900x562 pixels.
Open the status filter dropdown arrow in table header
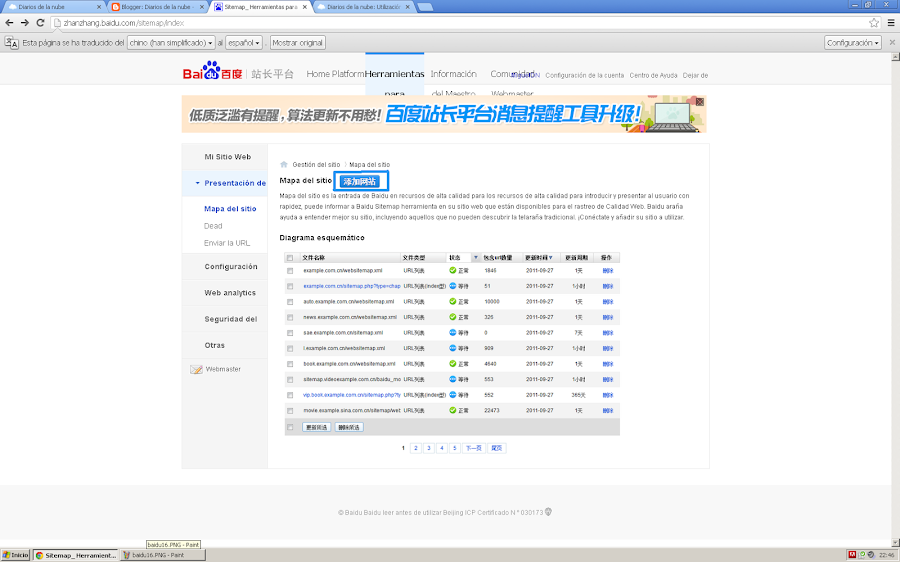click(x=475, y=258)
